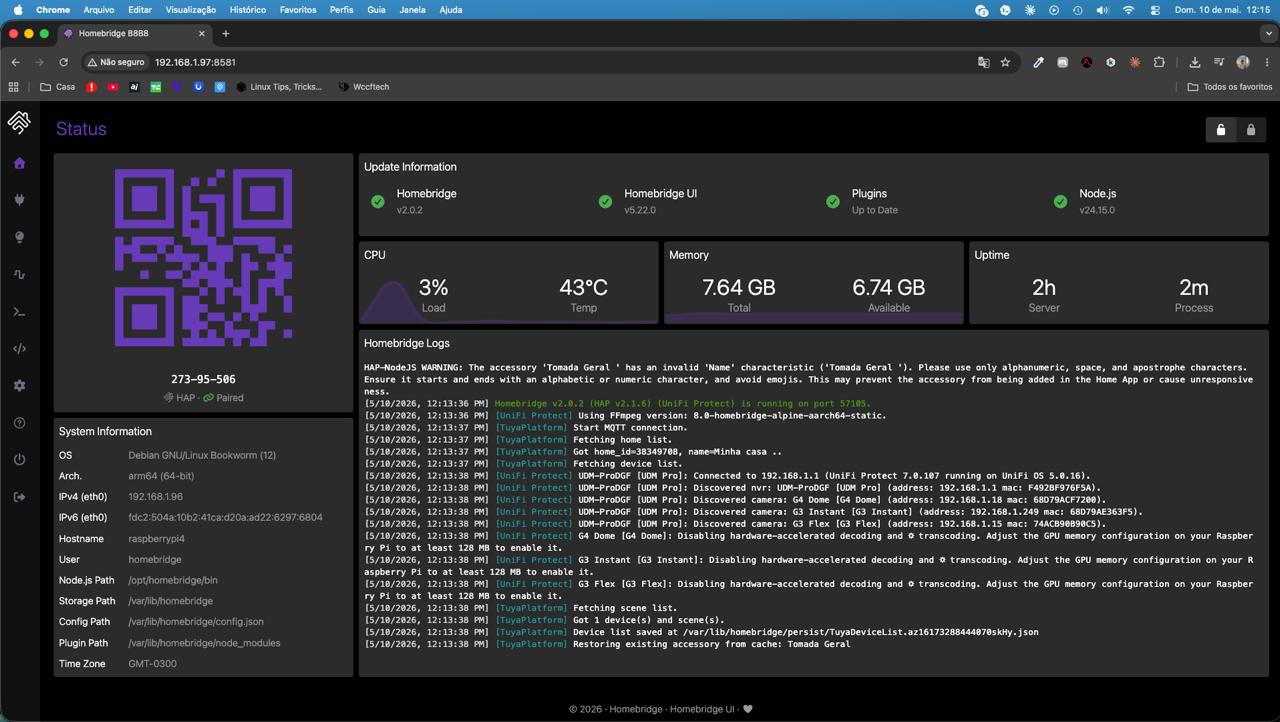1280x722 pixels.
Task: Open the Accessories lightbulb icon
Action: coord(19,237)
